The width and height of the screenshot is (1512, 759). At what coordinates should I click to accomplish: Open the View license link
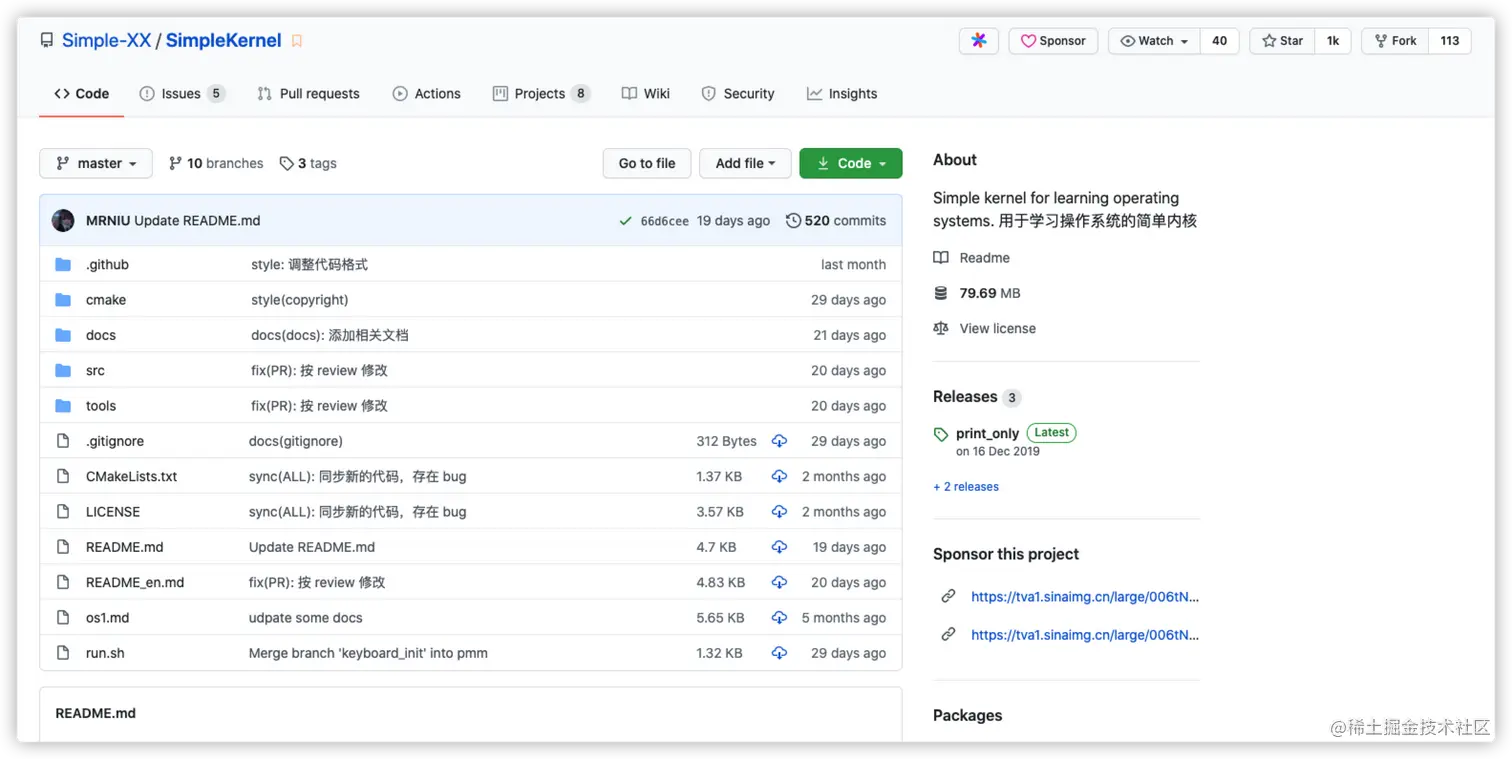tap(997, 328)
